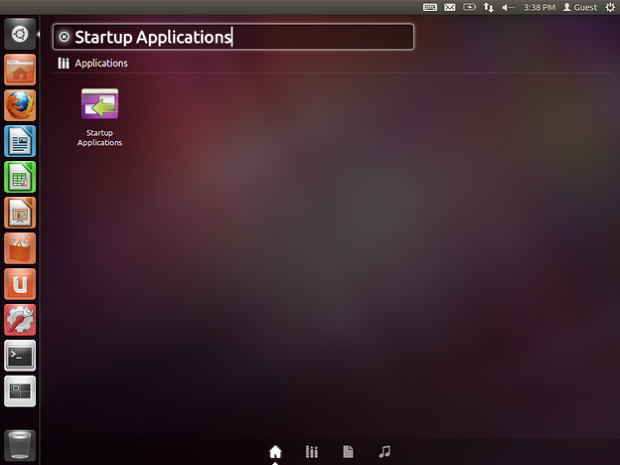Switch to the Applications lens tab
The width and height of the screenshot is (620, 465).
point(312,452)
